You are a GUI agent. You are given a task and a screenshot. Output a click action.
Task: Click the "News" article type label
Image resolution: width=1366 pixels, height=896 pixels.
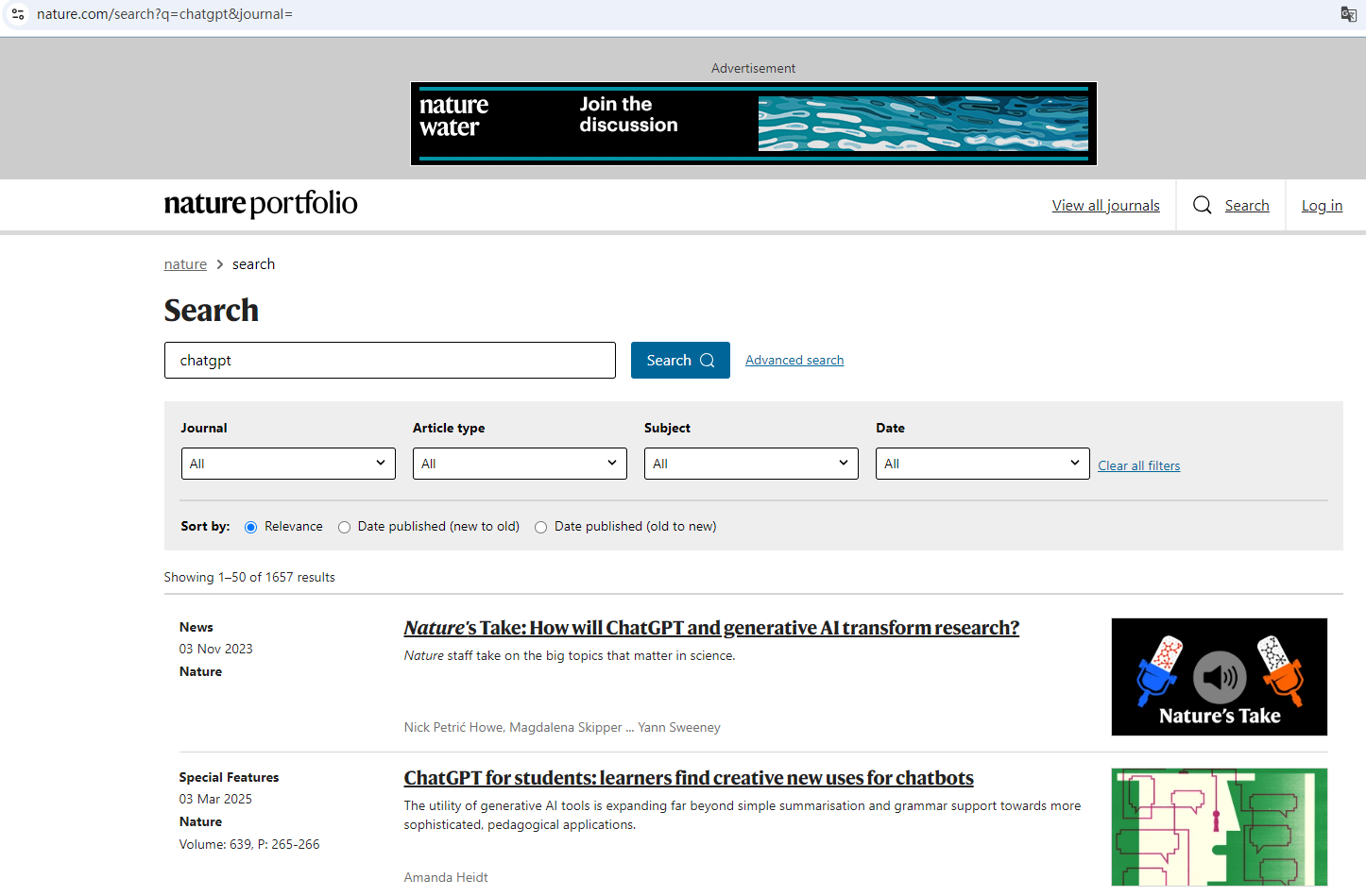(196, 627)
